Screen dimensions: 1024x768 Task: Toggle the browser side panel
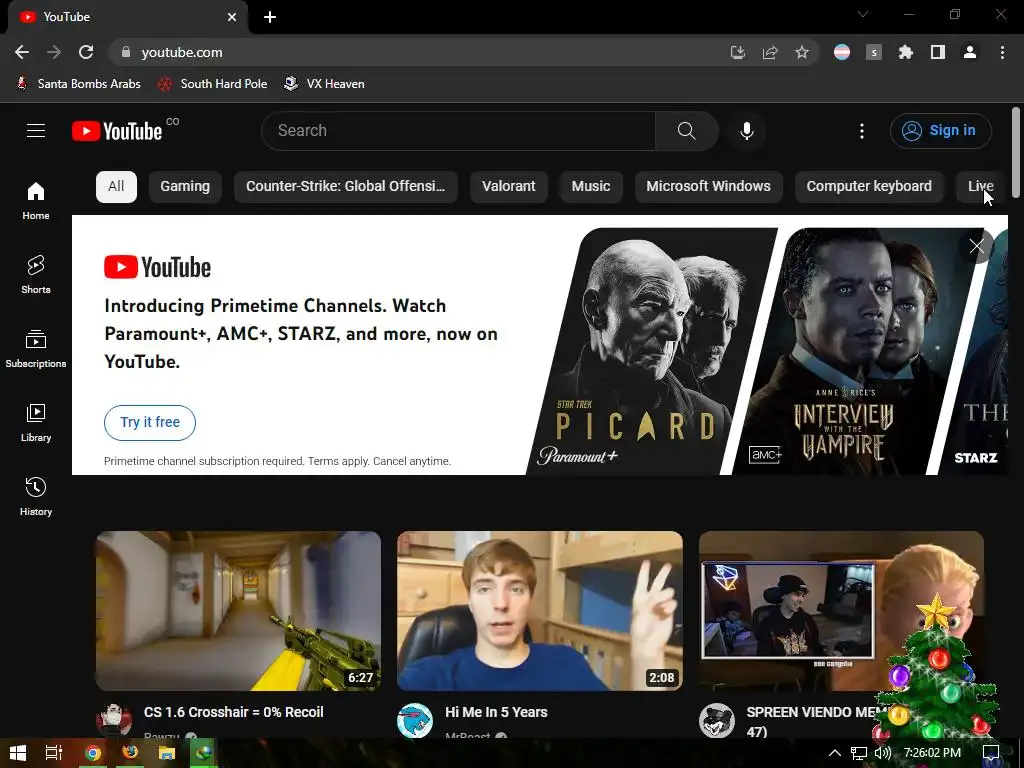point(938,52)
